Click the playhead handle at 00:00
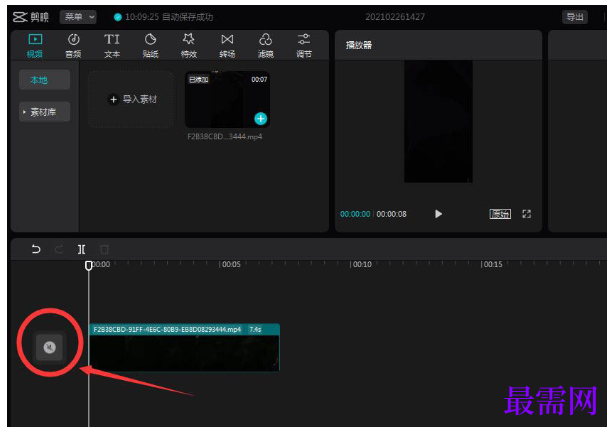616x432 pixels. (89, 265)
